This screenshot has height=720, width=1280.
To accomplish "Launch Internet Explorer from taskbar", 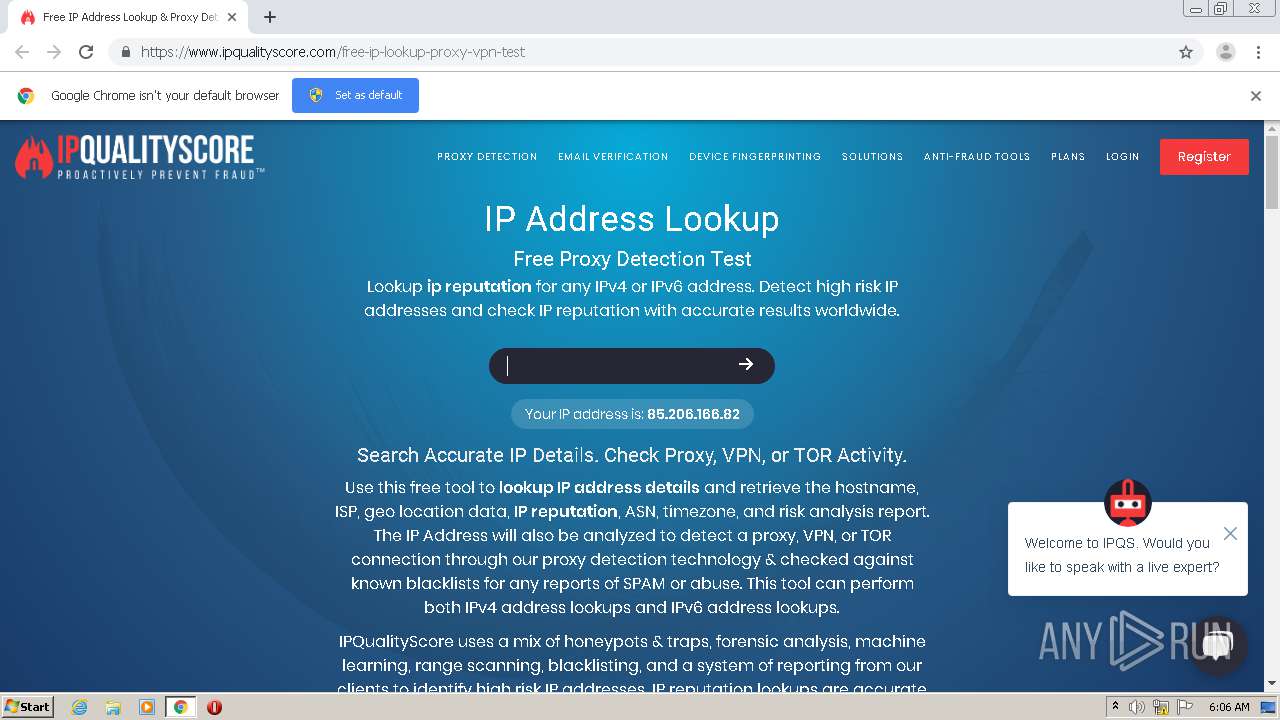I will 79,707.
